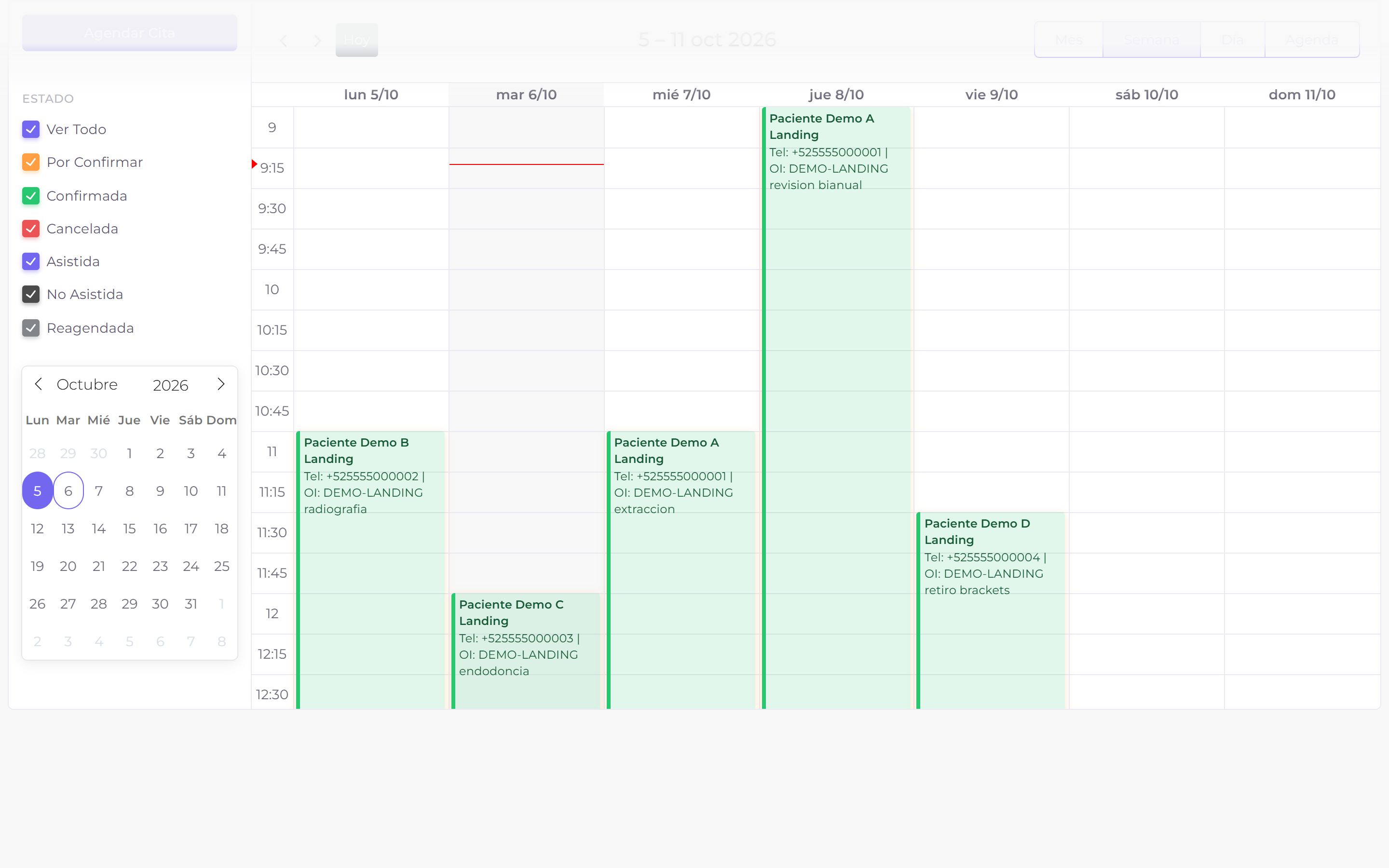Select day 5 in mini calendar
Screen dimensions: 1389x868
[x=37, y=491]
